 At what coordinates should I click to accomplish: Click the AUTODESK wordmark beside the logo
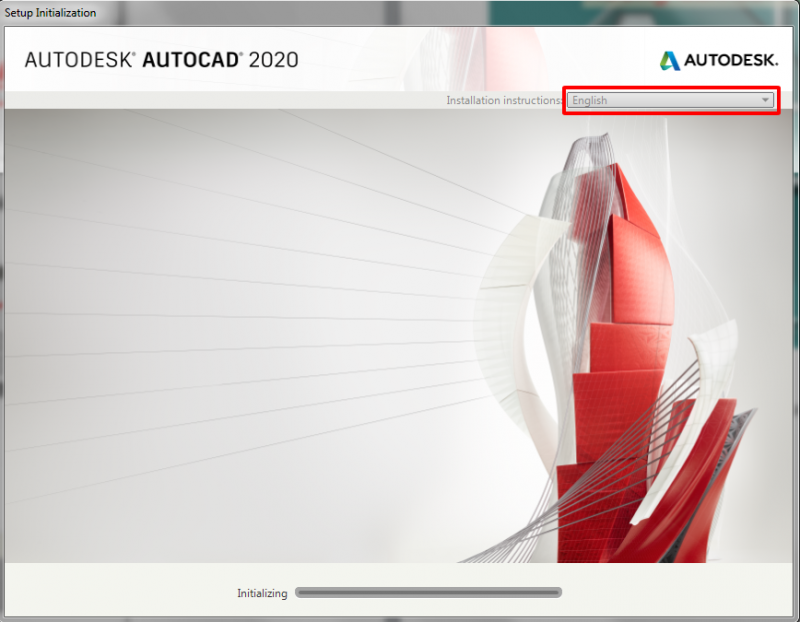[x=731, y=60]
